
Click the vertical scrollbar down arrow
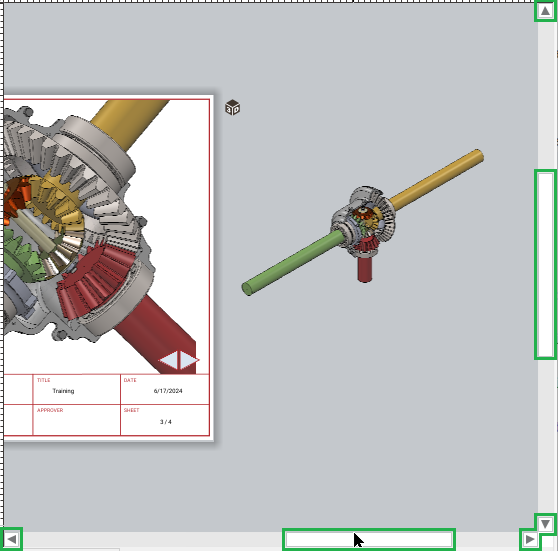(545, 524)
